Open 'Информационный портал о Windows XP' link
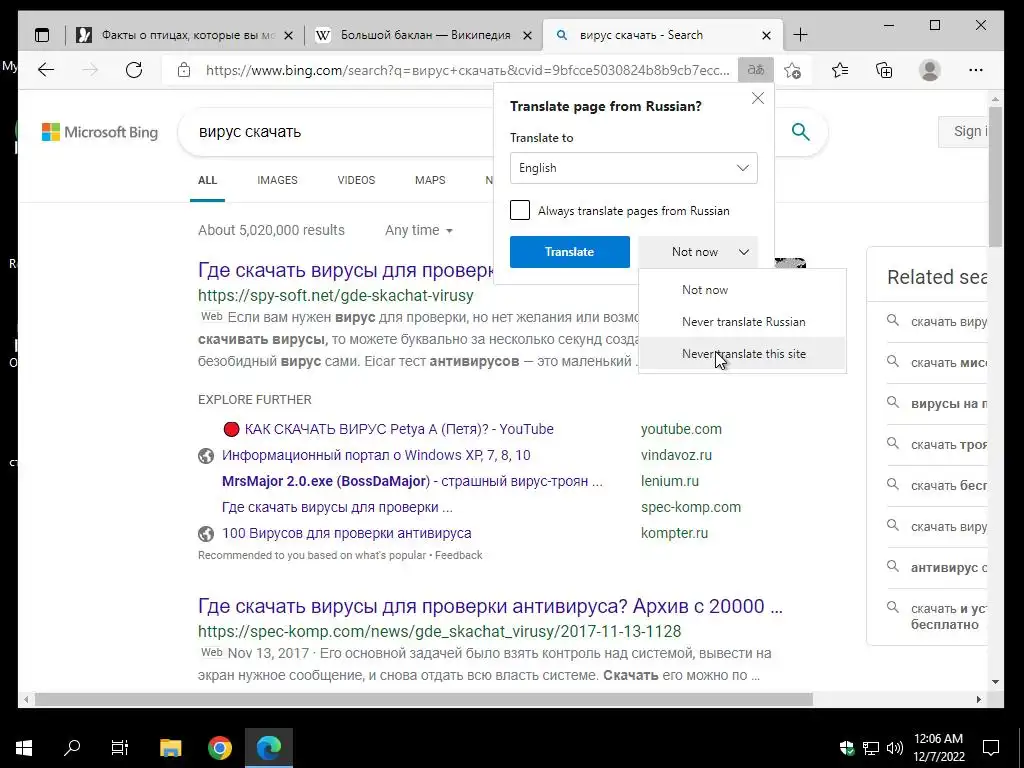This screenshot has width=1024, height=768. (x=376, y=455)
